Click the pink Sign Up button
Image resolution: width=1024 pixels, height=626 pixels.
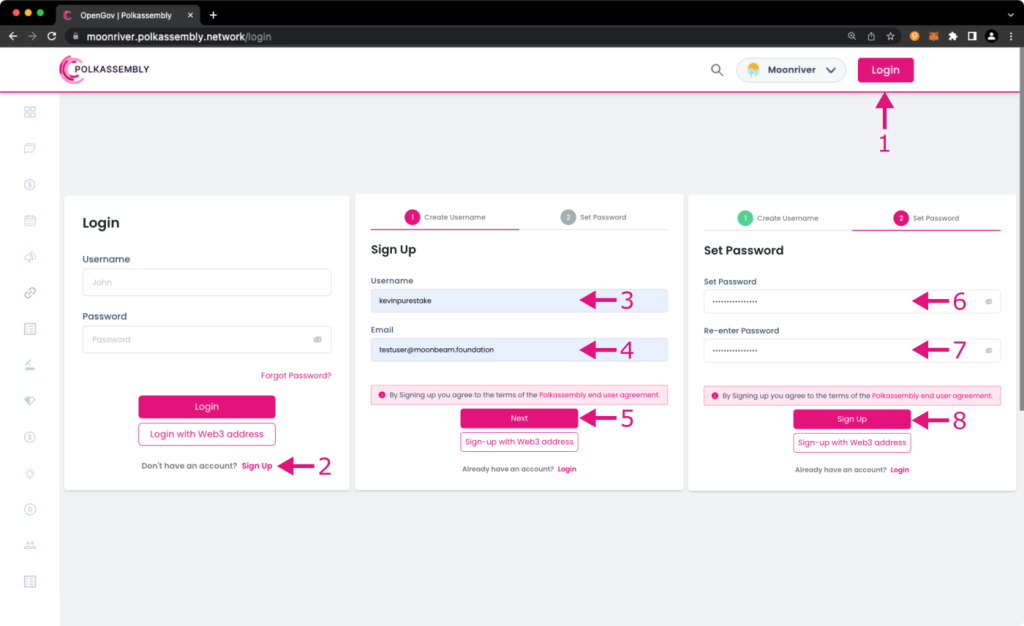click(852, 419)
